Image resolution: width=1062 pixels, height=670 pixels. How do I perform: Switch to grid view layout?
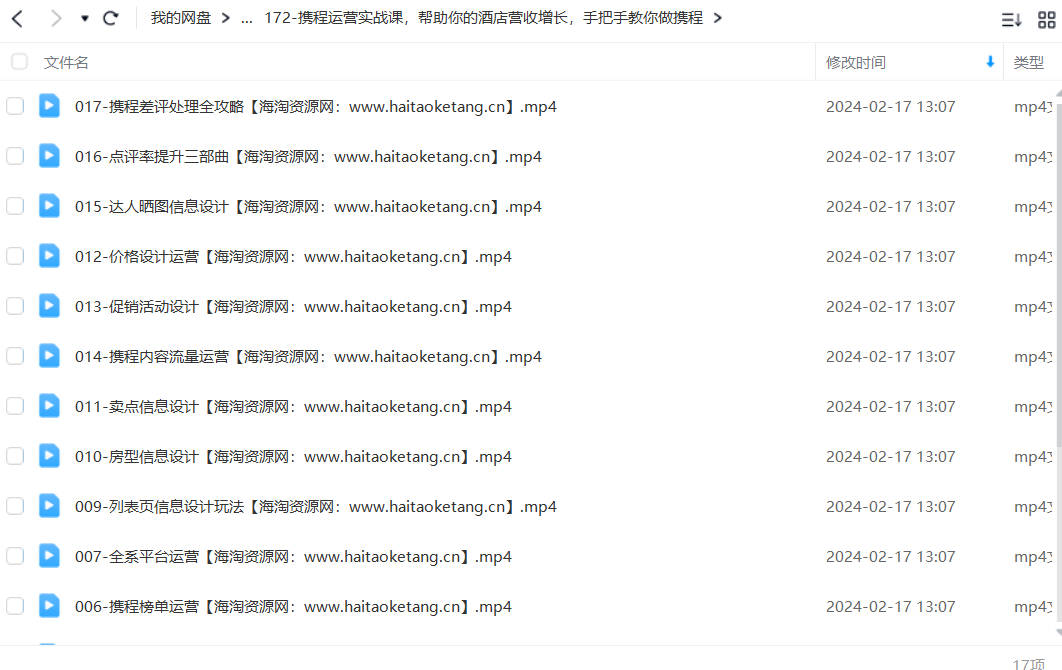tap(1046, 20)
